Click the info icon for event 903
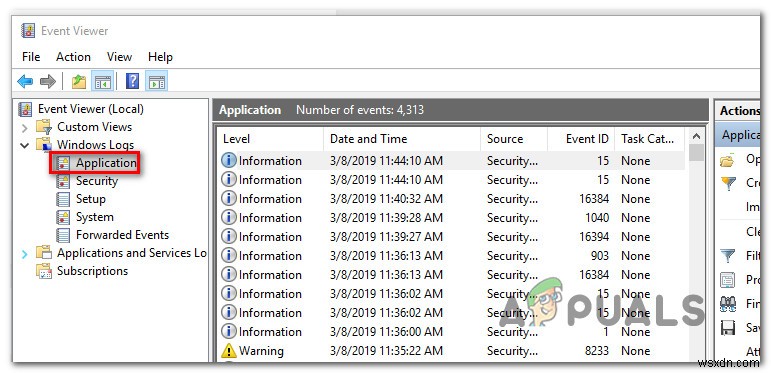Viewport: 771px width, 373px height. [229, 256]
